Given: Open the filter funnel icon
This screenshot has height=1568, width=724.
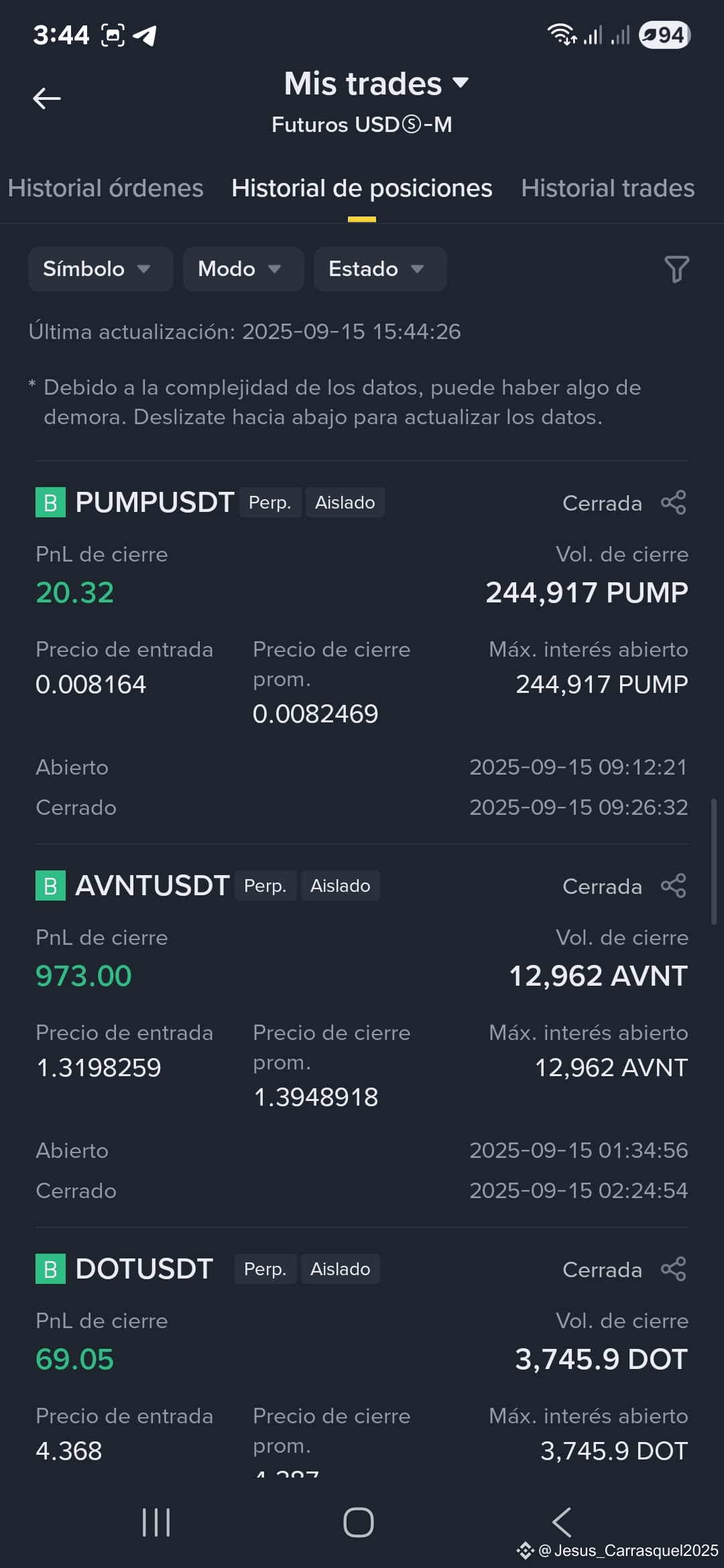Looking at the screenshot, I should pyautogui.click(x=676, y=269).
